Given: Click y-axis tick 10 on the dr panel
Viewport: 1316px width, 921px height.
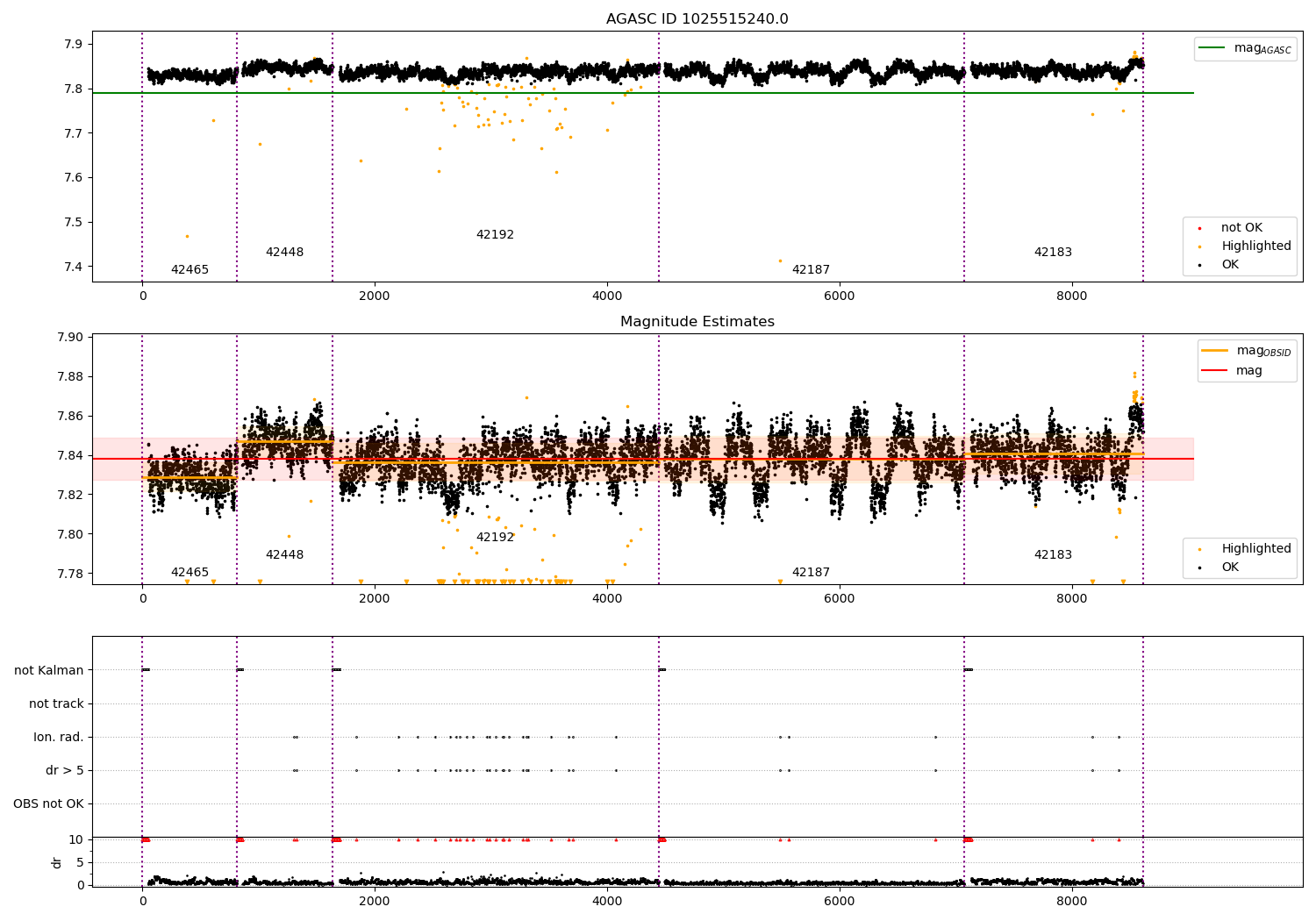Looking at the screenshot, I should pyautogui.click(x=75, y=840).
